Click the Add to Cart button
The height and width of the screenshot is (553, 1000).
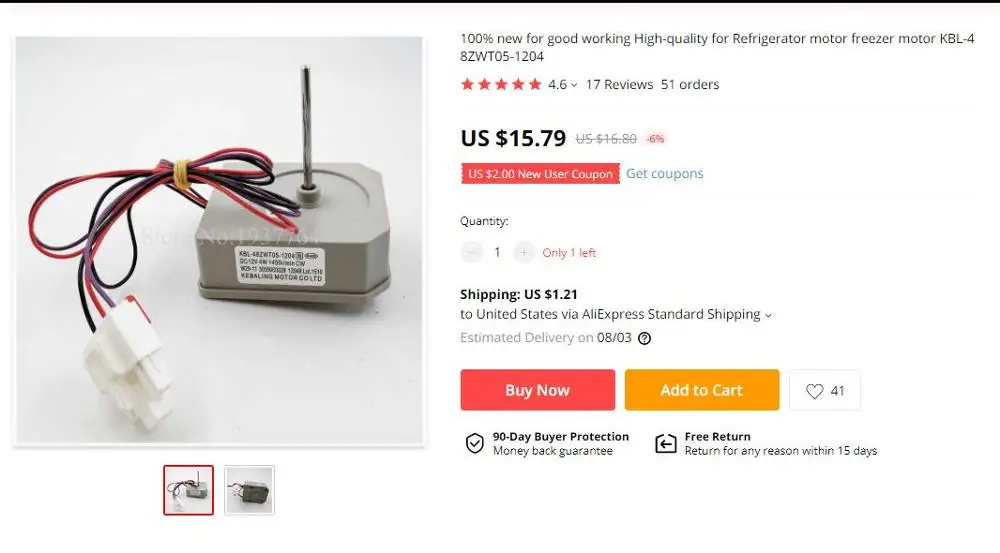click(702, 390)
